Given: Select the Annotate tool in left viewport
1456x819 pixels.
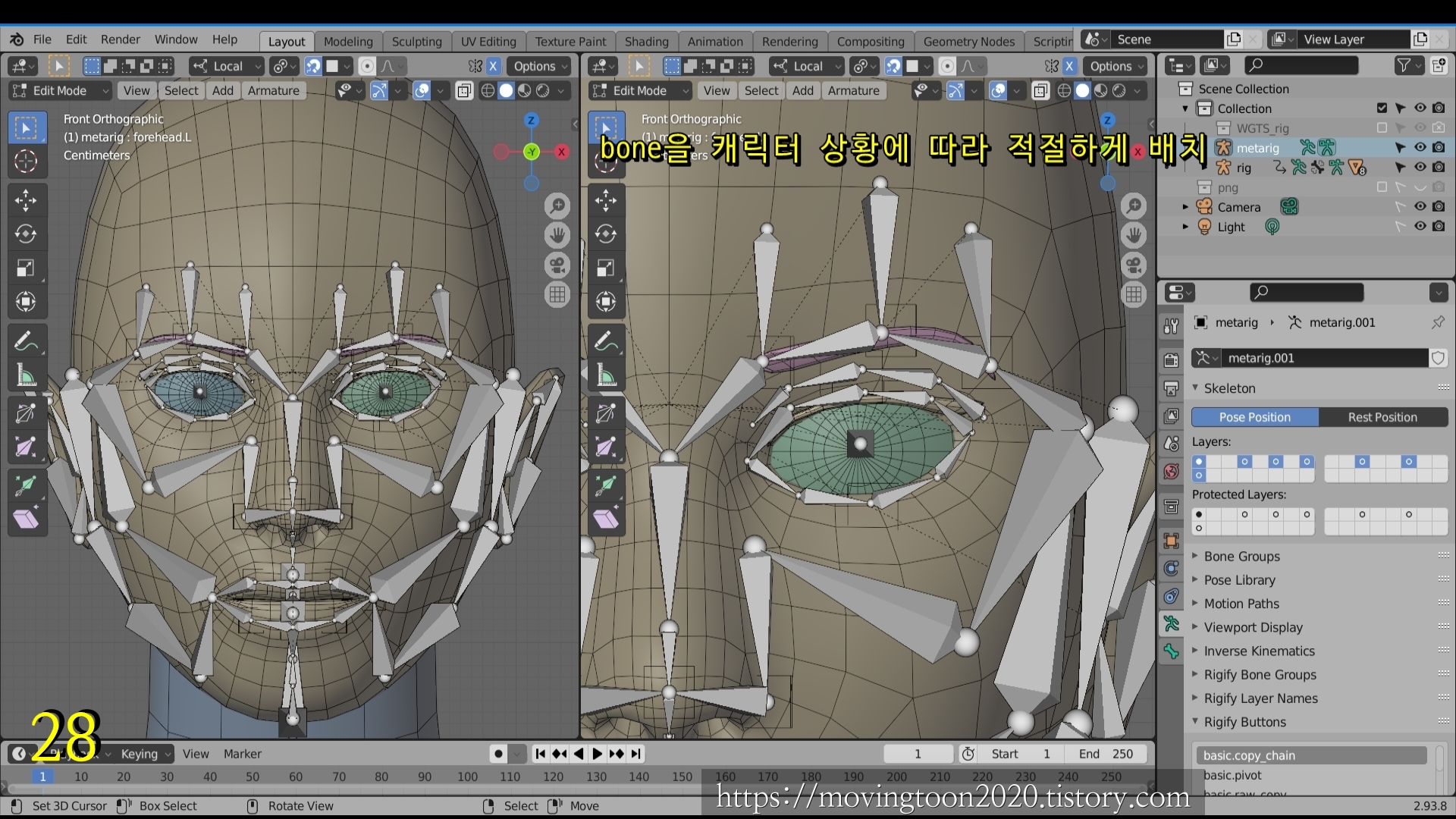Looking at the screenshot, I should (x=26, y=341).
